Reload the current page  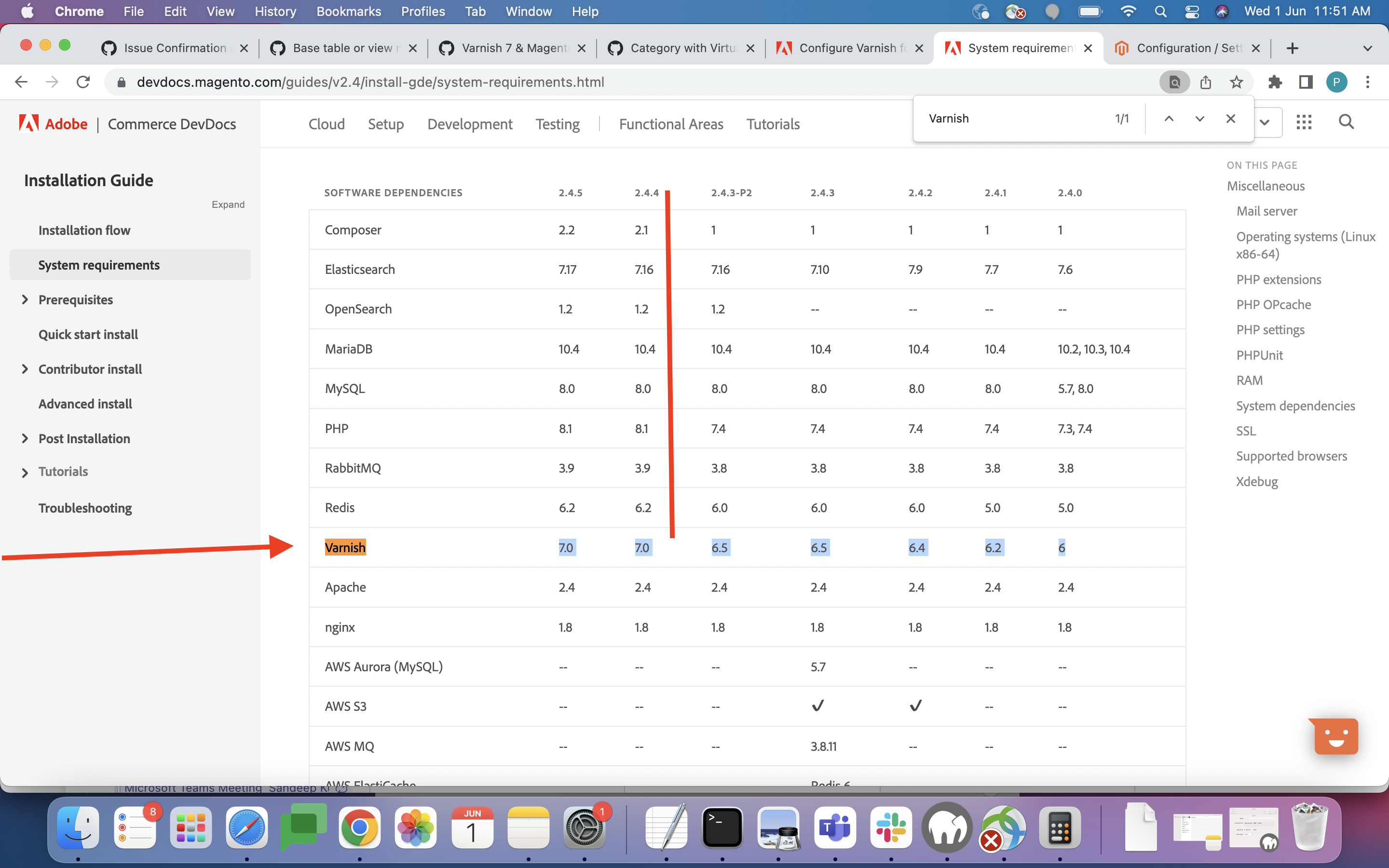(x=82, y=81)
